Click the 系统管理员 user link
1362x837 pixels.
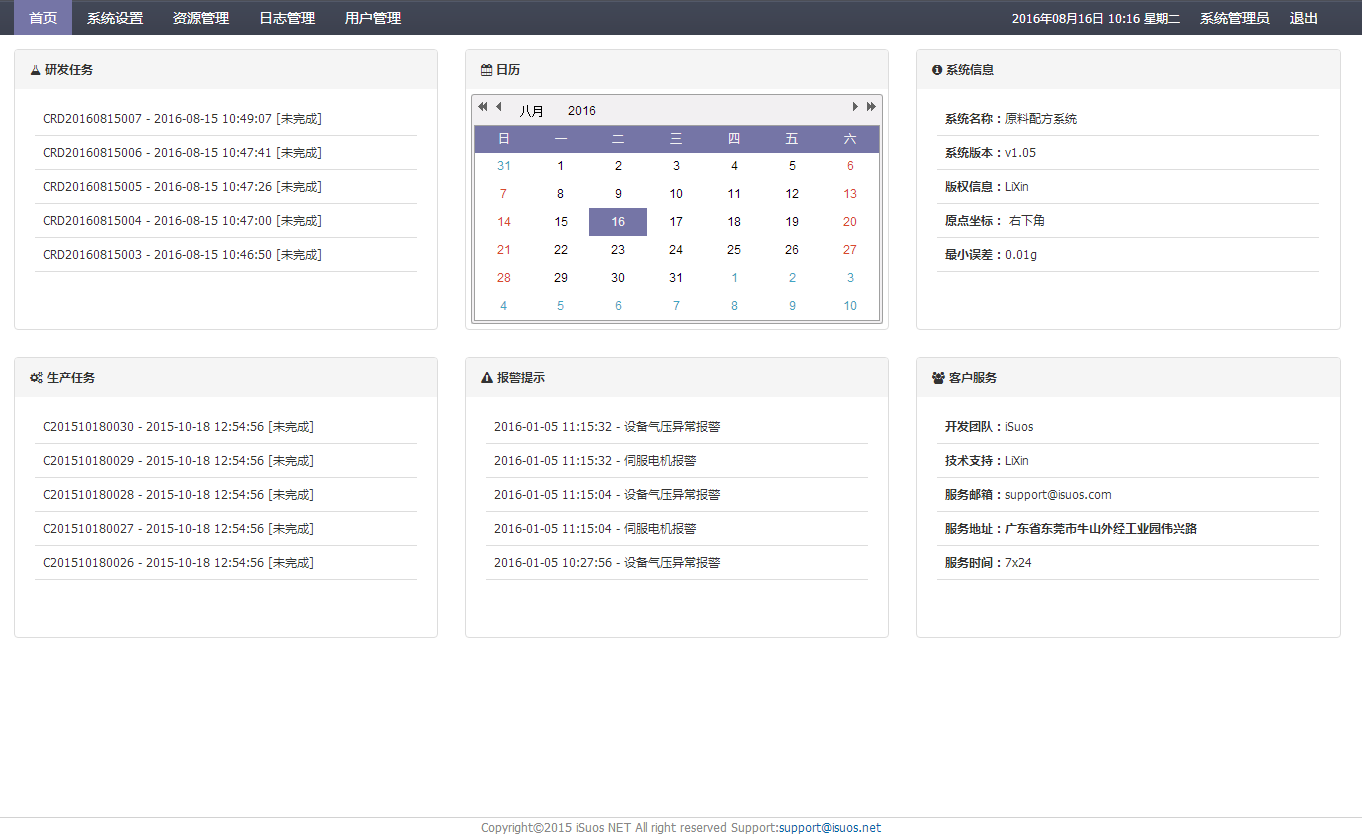click(1235, 18)
